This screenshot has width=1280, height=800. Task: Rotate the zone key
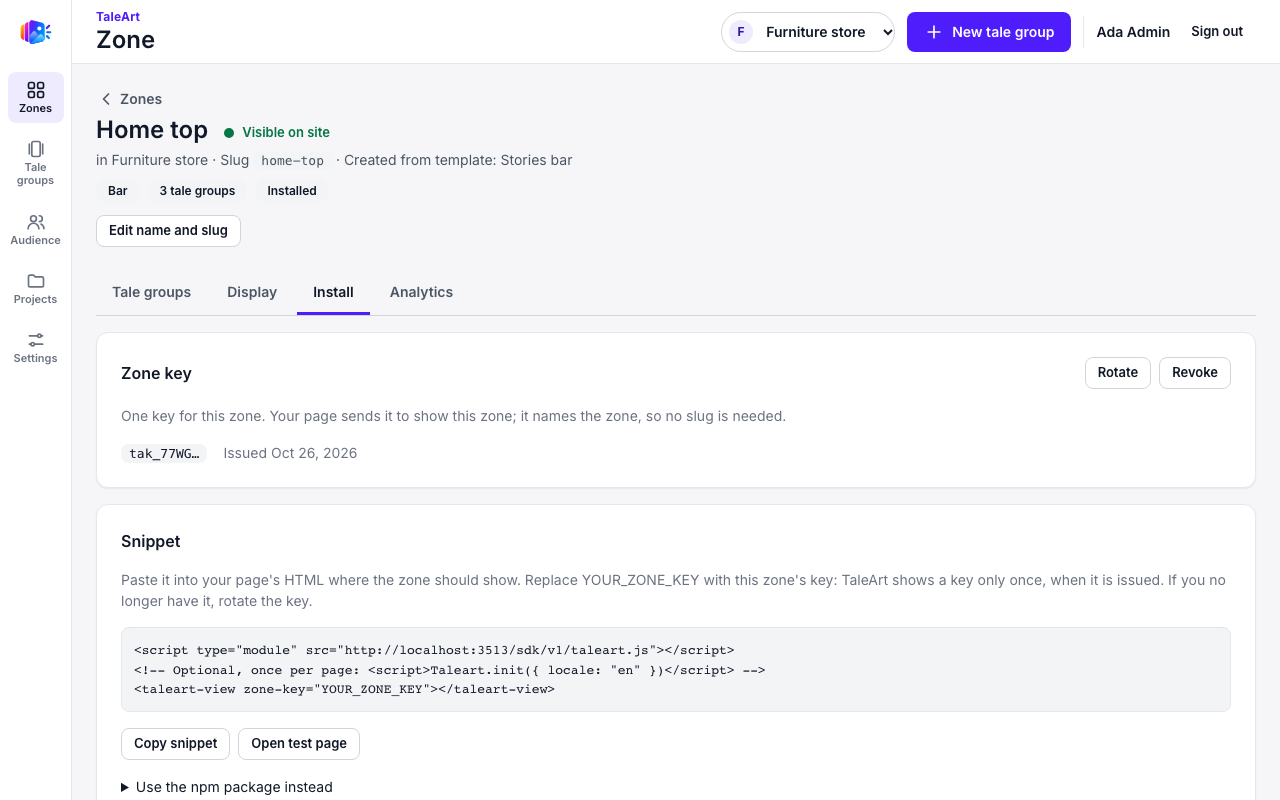[x=1118, y=373]
